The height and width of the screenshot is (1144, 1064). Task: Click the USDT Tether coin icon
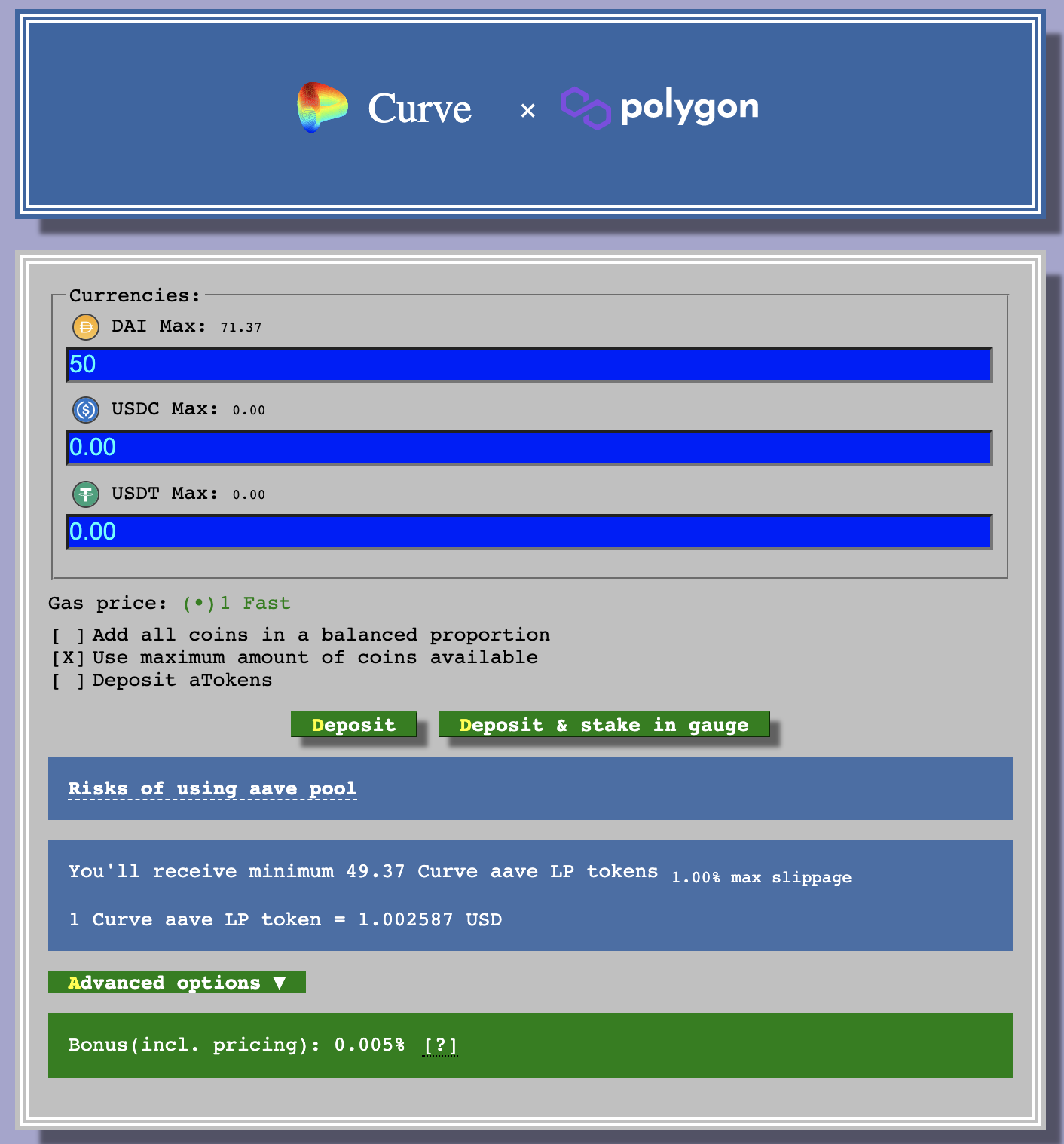click(86, 494)
